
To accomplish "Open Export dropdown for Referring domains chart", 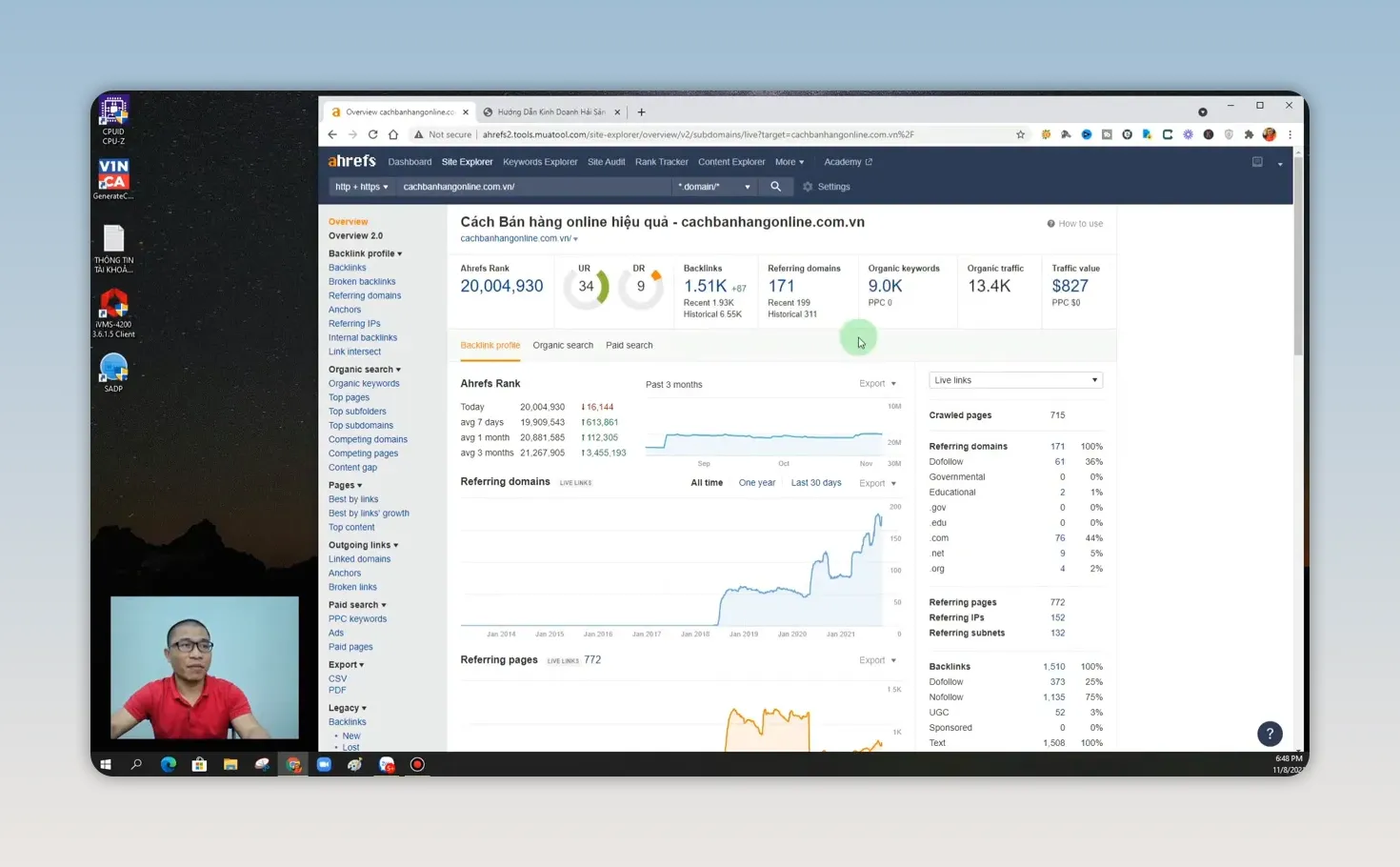I will 877,483.
